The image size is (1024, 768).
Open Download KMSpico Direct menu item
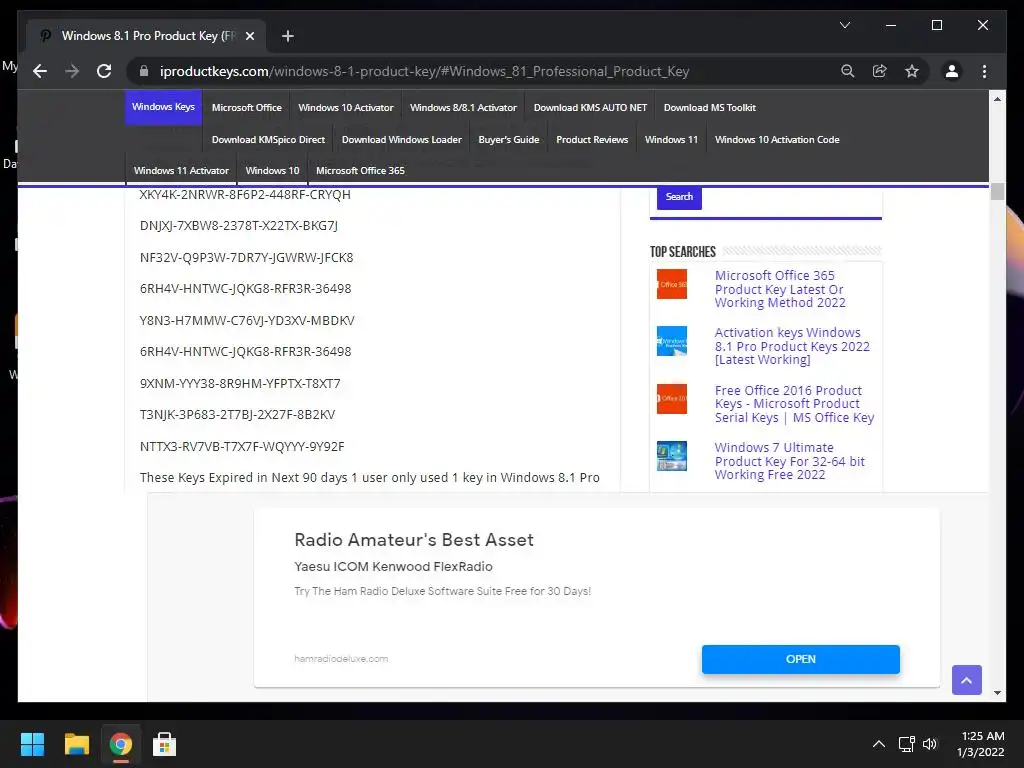pyautogui.click(x=268, y=140)
